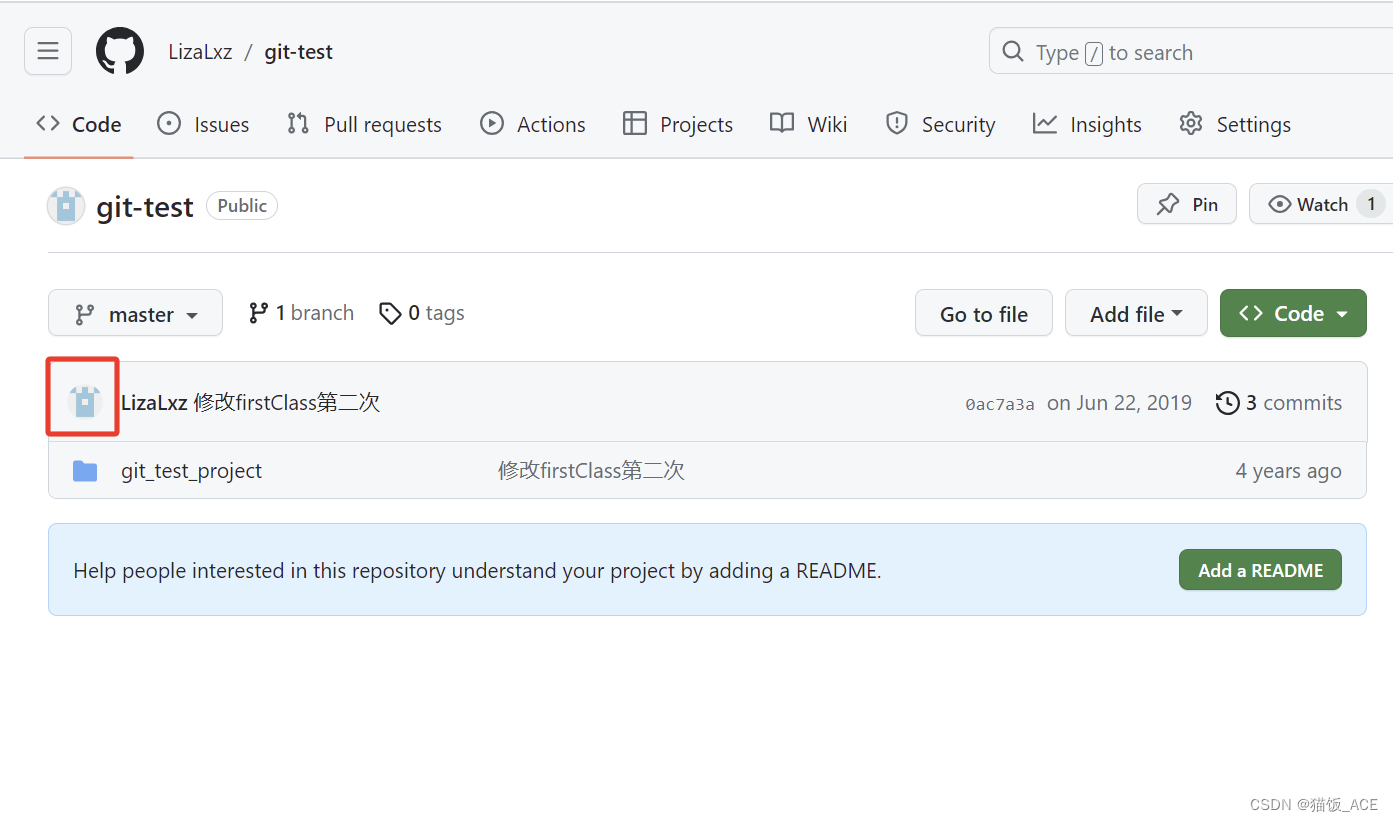1393x822 pixels.
Task: Click the magnifier icon in search box
Action: tap(1013, 51)
